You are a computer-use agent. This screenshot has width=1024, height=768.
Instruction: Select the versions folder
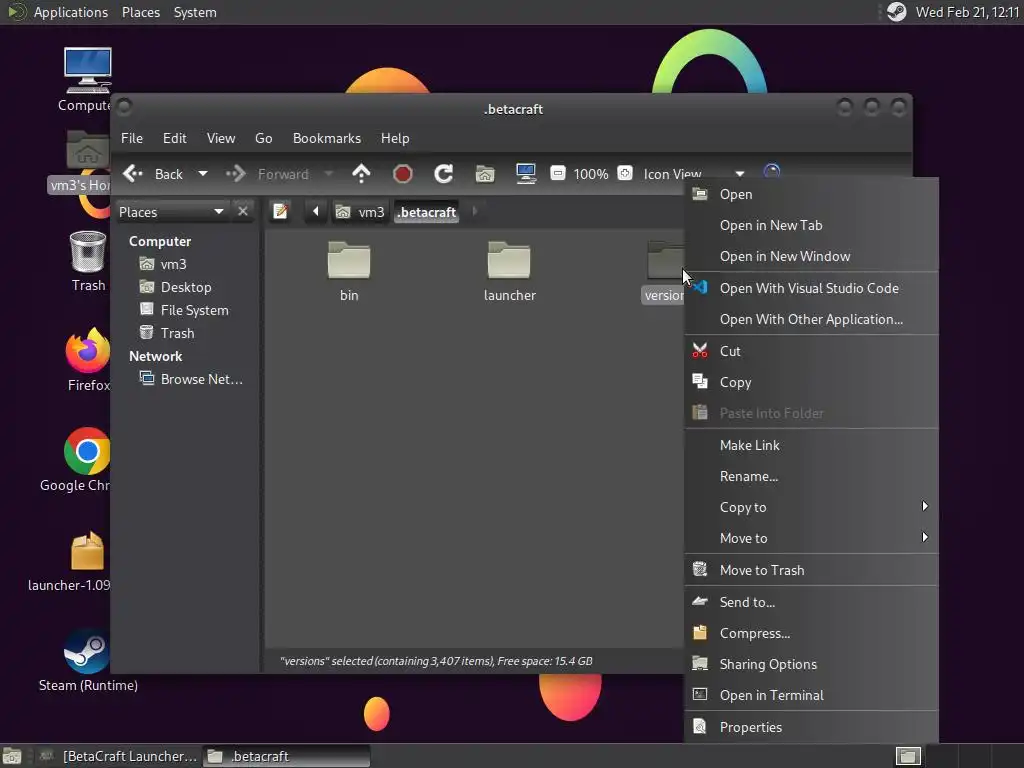(x=664, y=271)
